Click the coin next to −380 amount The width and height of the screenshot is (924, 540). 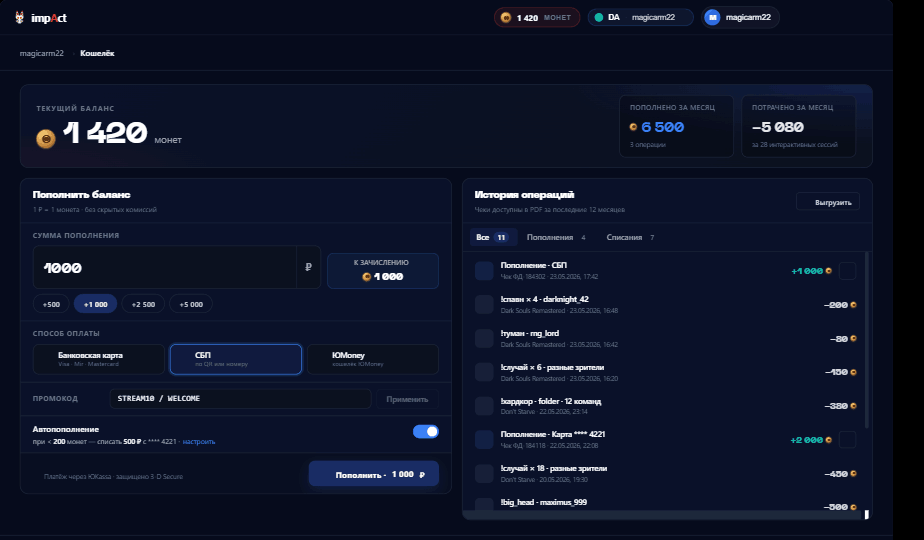click(x=853, y=406)
